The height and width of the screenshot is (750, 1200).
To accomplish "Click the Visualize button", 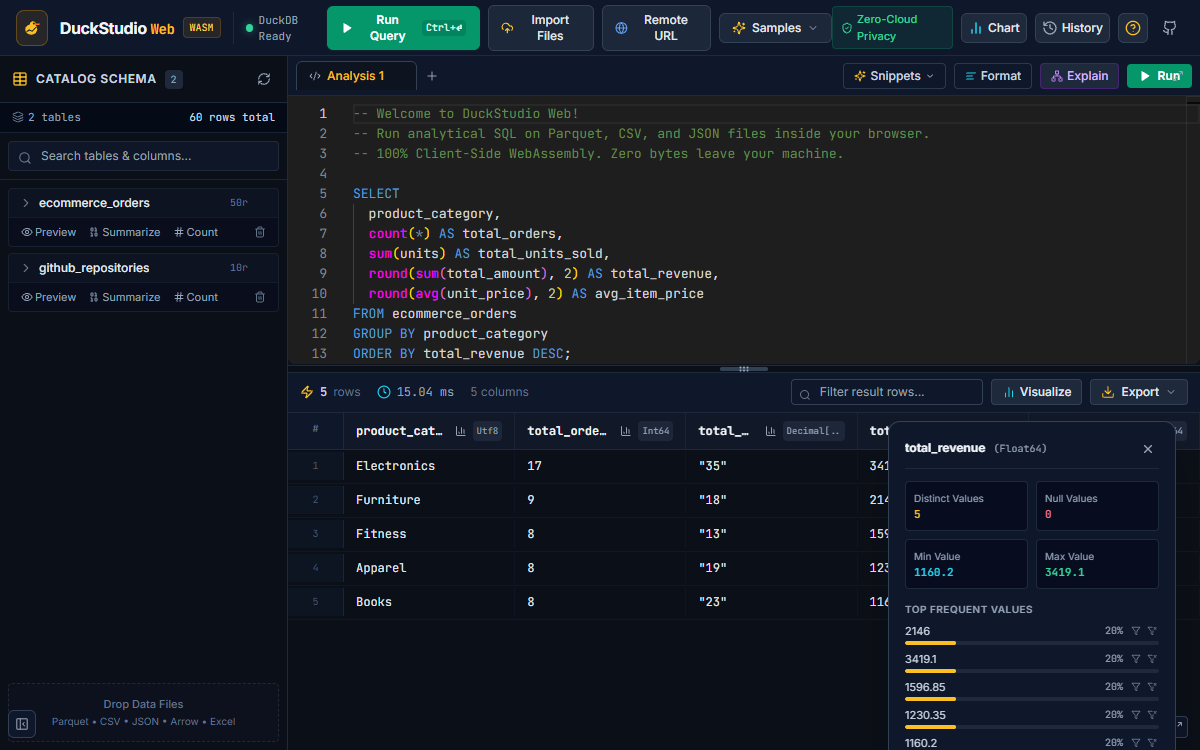I will 1037,392.
